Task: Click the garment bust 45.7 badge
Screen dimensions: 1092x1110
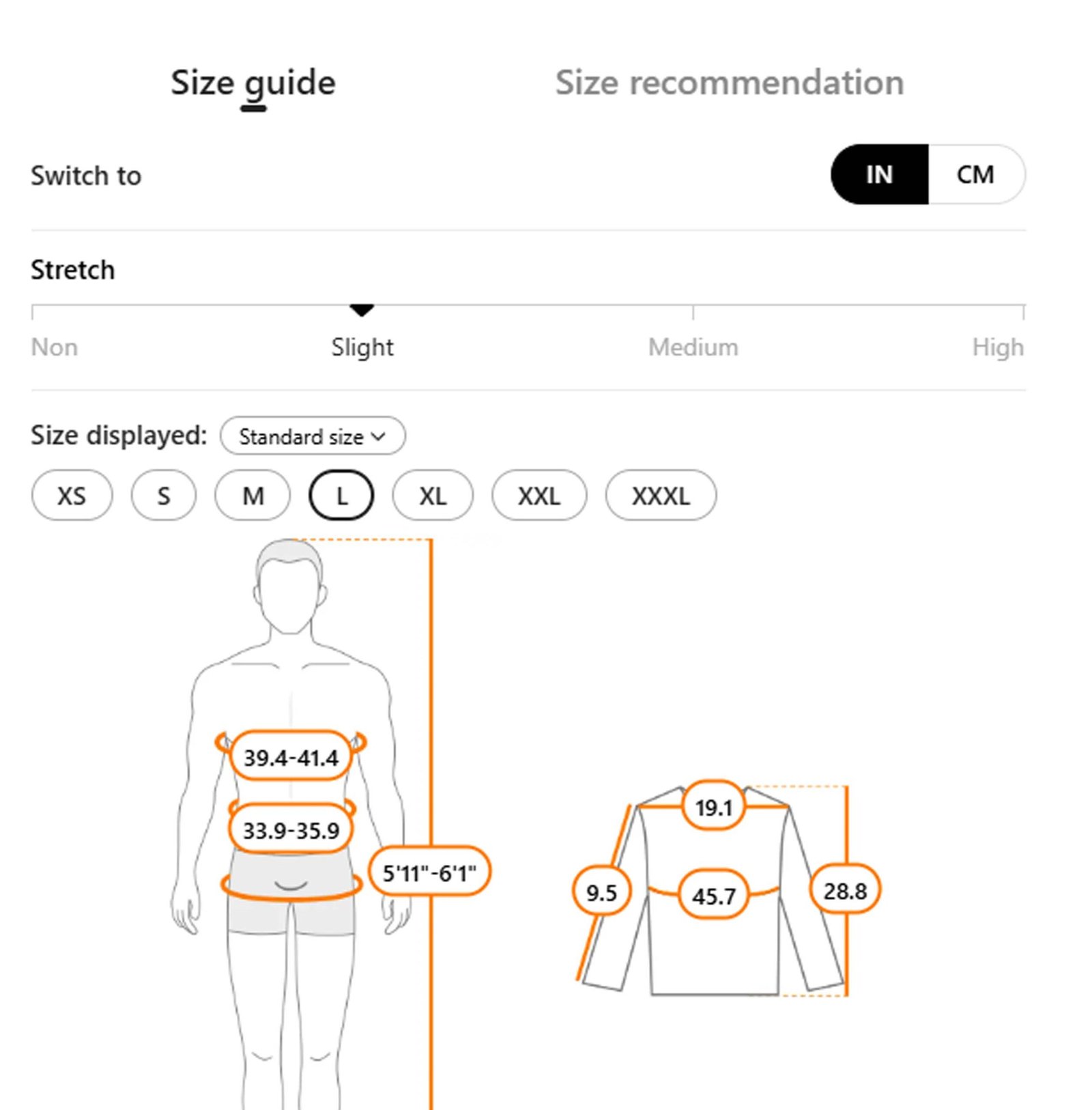Action: [714, 895]
